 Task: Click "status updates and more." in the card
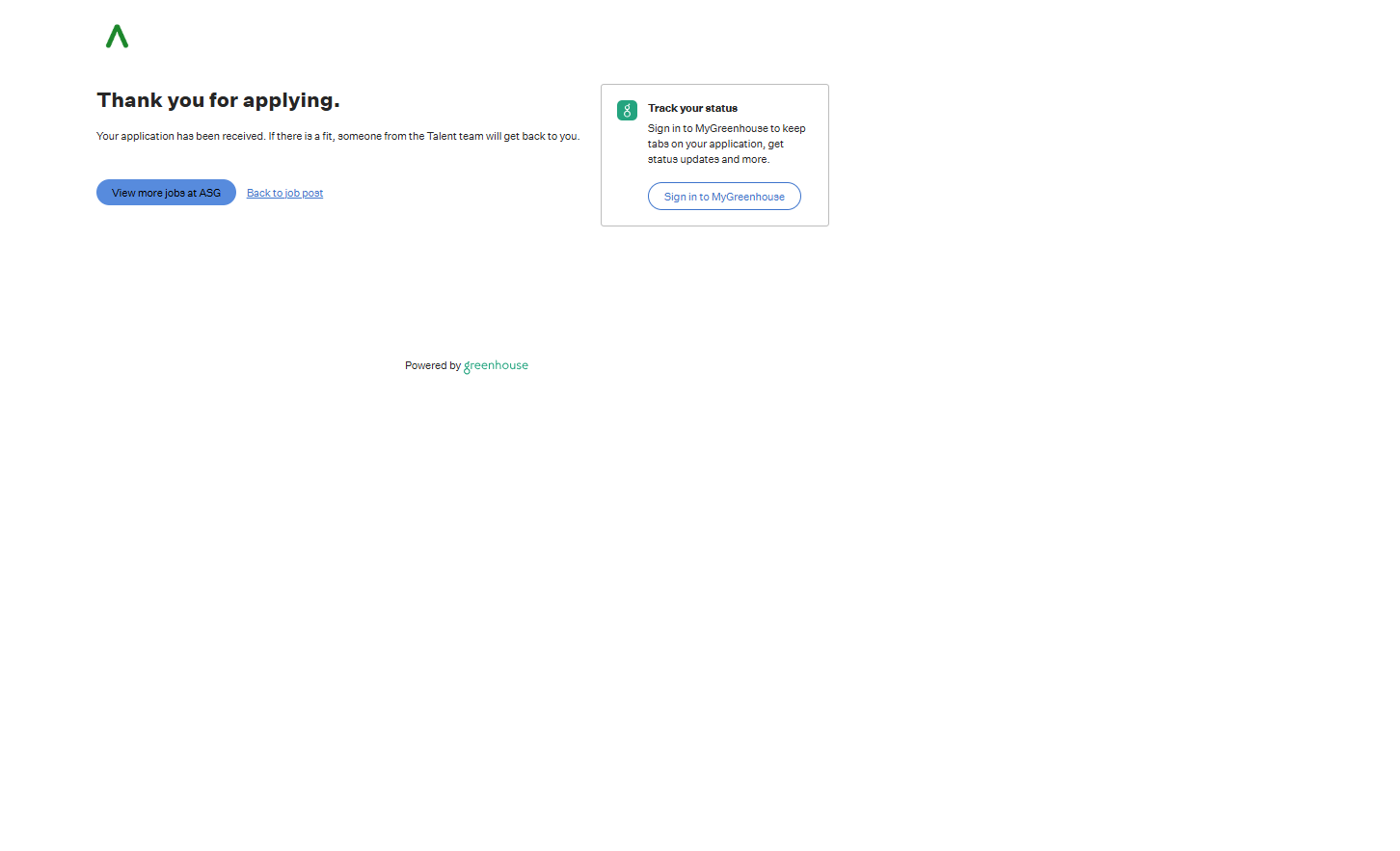pyautogui.click(x=708, y=160)
